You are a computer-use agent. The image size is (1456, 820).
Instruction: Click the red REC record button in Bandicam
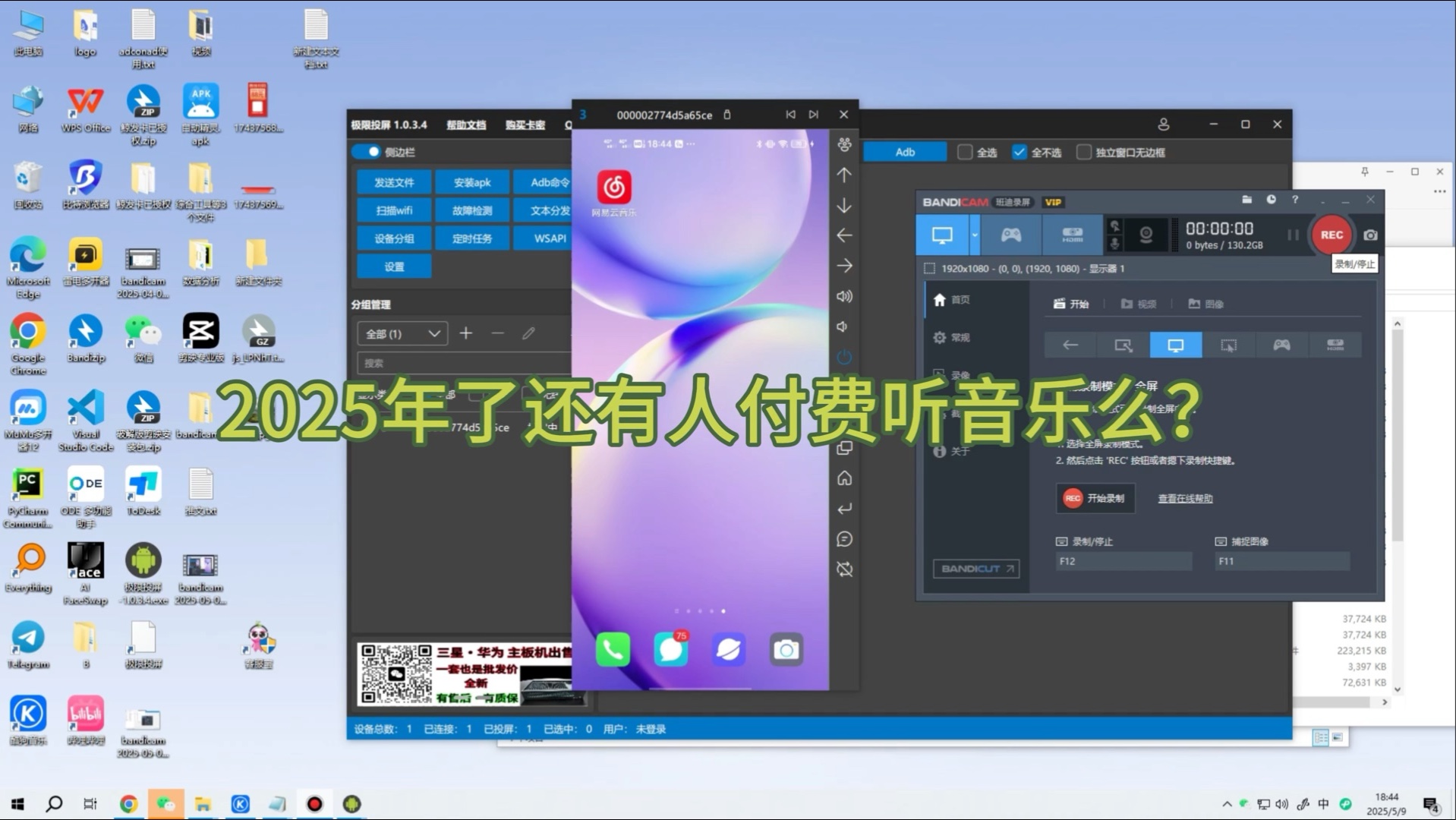(x=1331, y=235)
